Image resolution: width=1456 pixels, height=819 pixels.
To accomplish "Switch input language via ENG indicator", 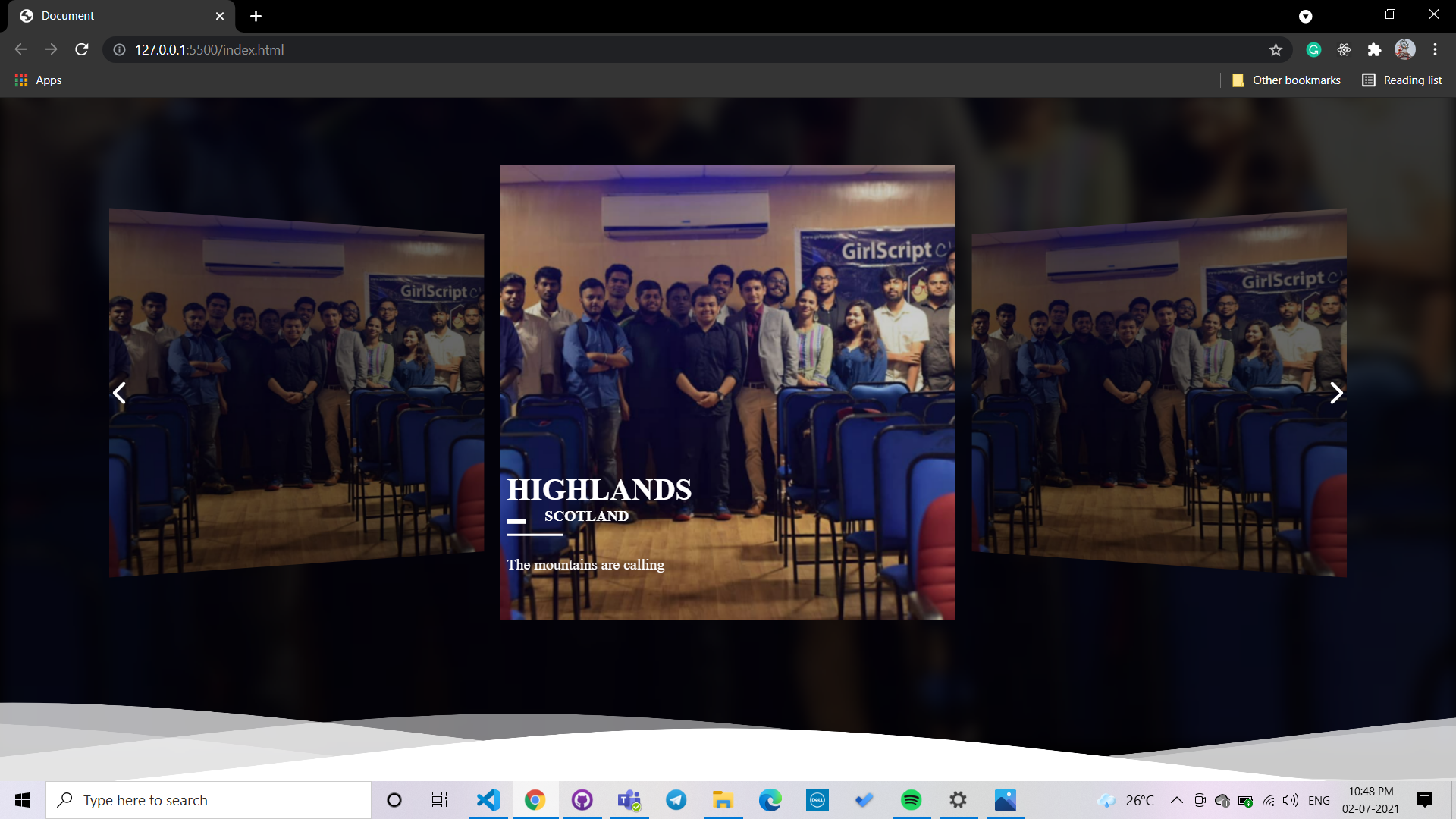I will [1320, 800].
